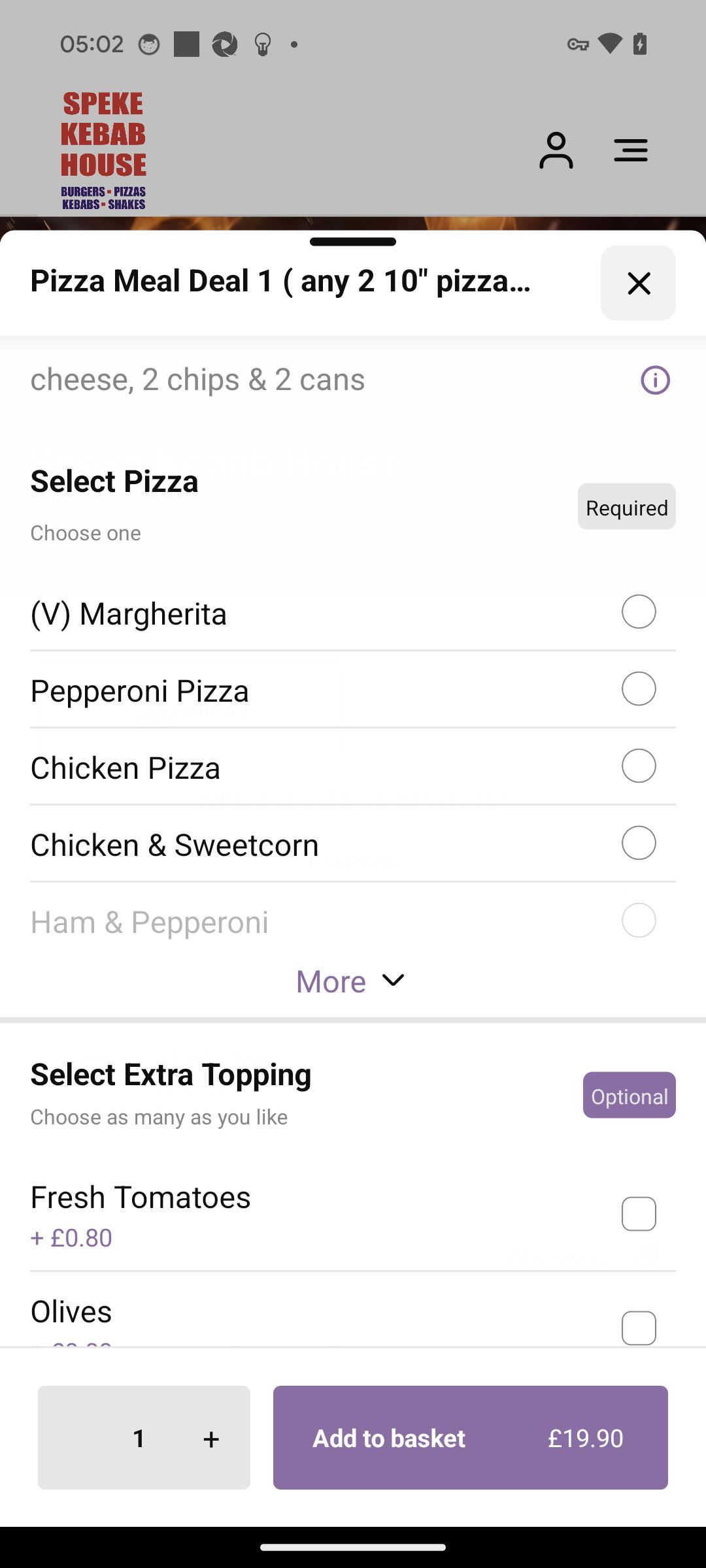Tap the Wi-Fi signal status icon
The height and width of the screenshot is (1568, 706).
pos(609,44)
